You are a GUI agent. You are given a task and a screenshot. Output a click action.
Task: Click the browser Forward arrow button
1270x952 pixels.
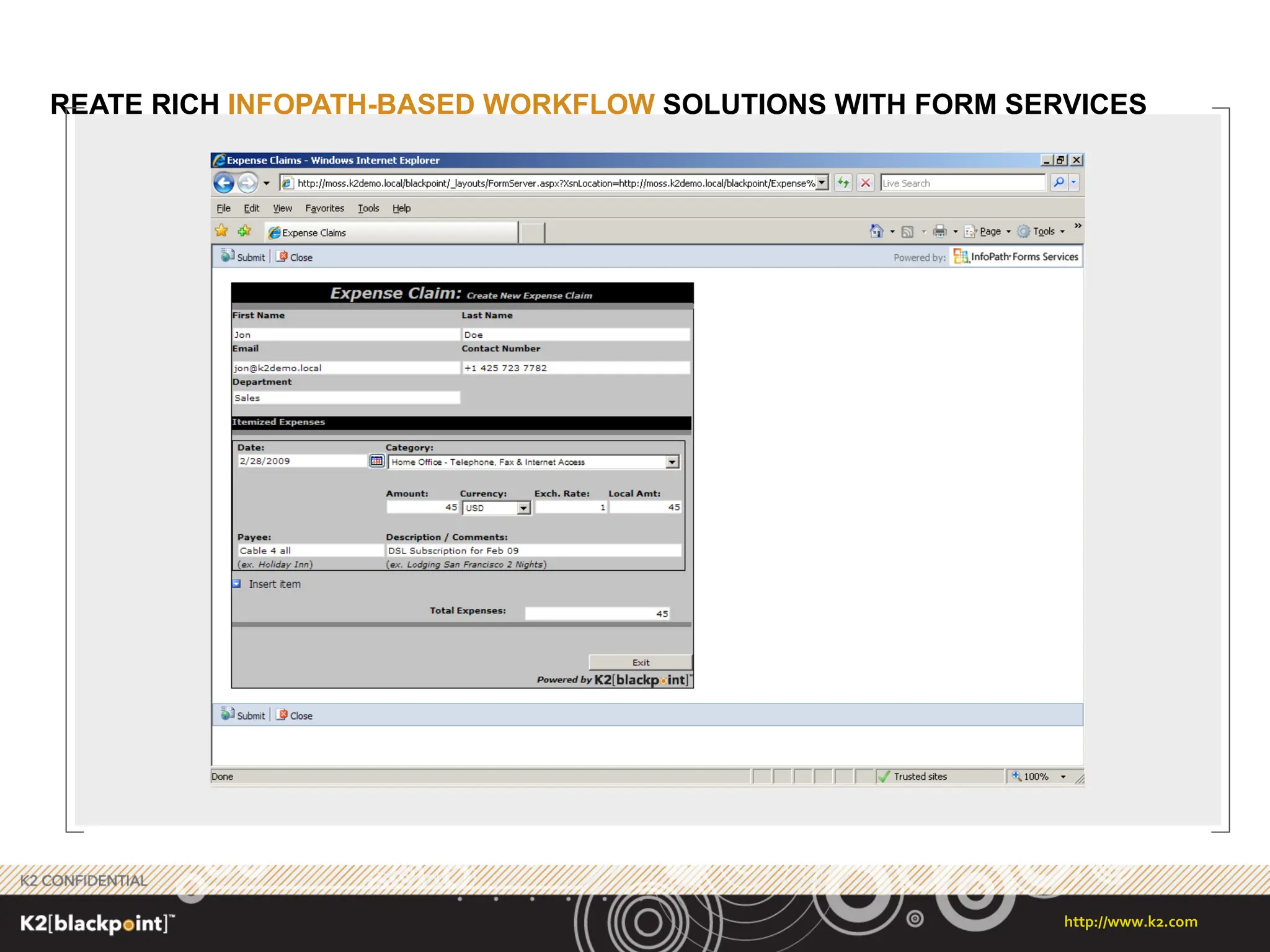[x=247, y=183]
